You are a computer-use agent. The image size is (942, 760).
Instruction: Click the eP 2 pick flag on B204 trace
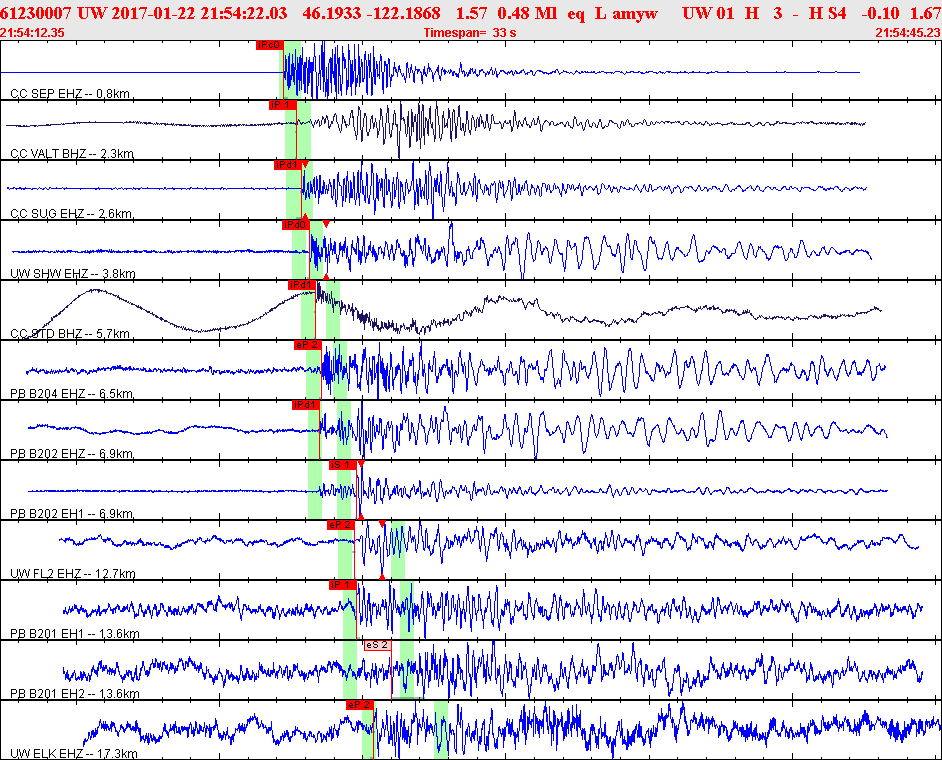[x=307, y=345]
